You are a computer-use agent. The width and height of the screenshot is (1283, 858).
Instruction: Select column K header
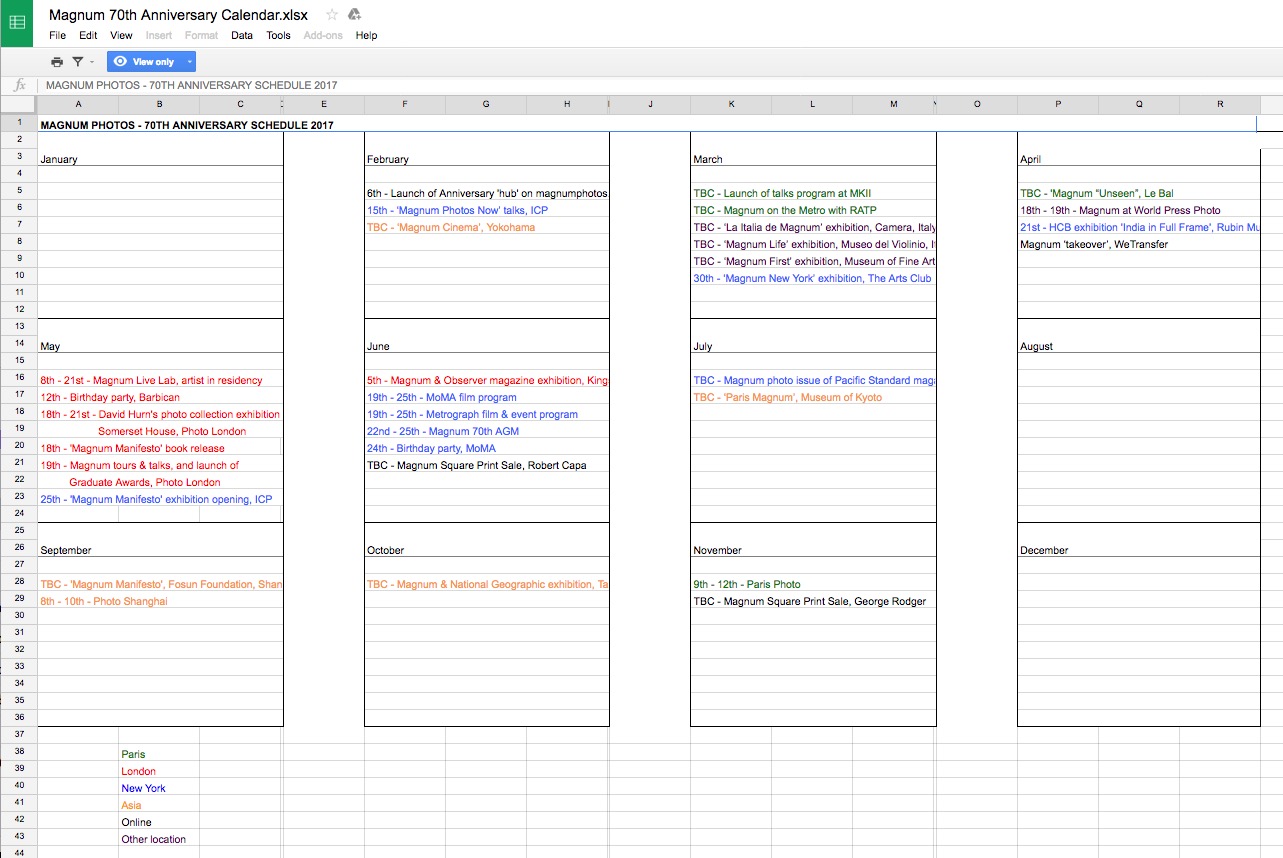[731, 105]
